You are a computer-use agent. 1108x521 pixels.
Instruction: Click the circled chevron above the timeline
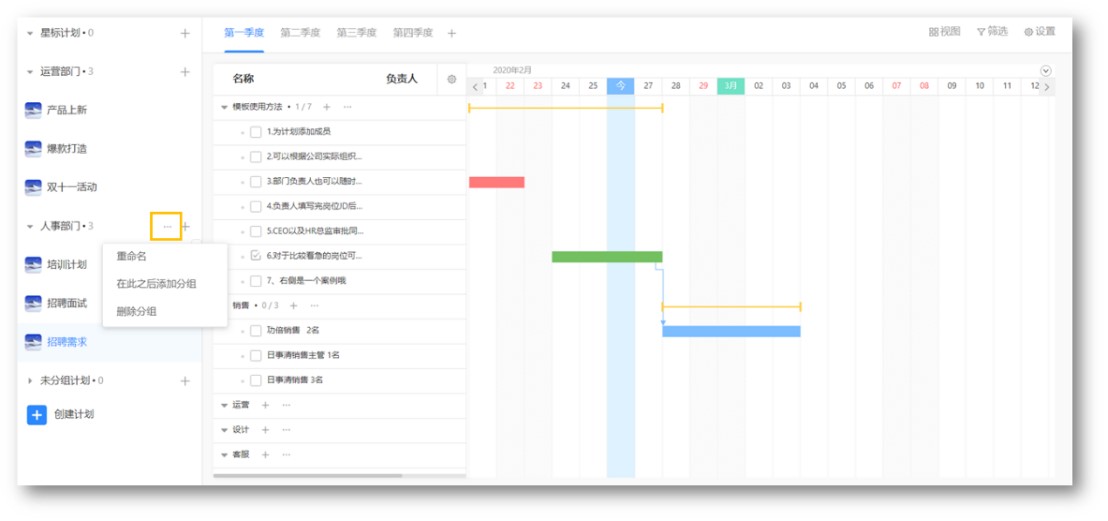pyautogui.click(x=1047, y=71)
